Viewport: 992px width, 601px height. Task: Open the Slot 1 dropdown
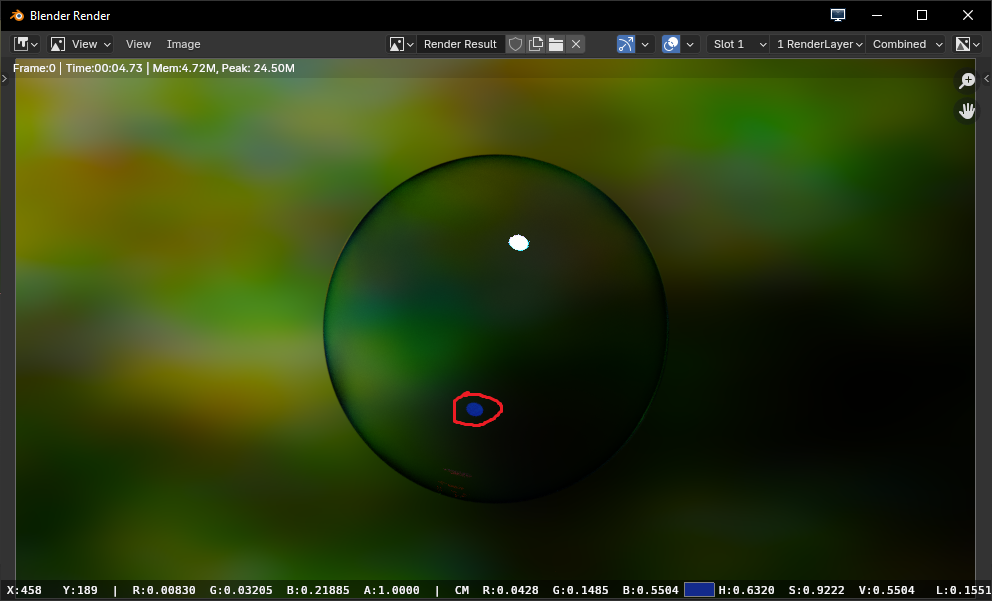(x=739, y=44)
